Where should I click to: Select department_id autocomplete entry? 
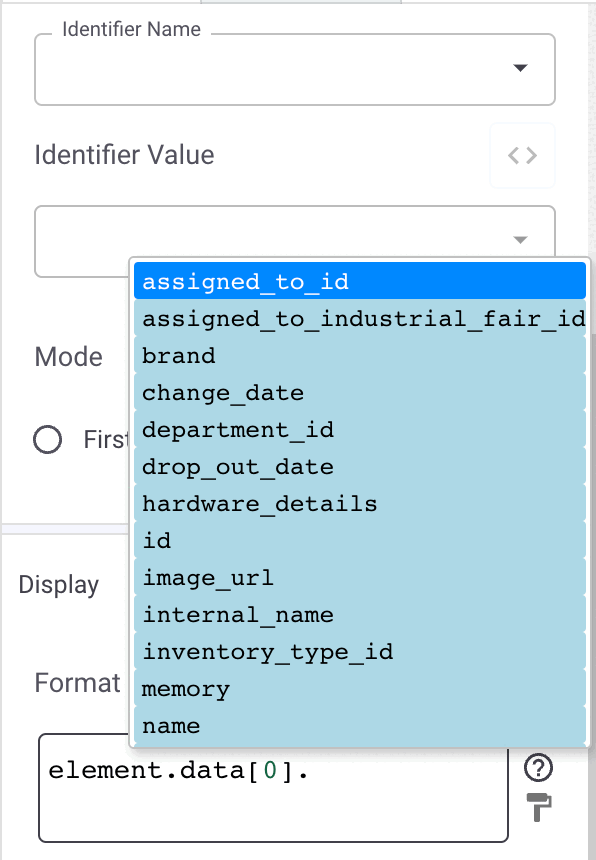360,429
